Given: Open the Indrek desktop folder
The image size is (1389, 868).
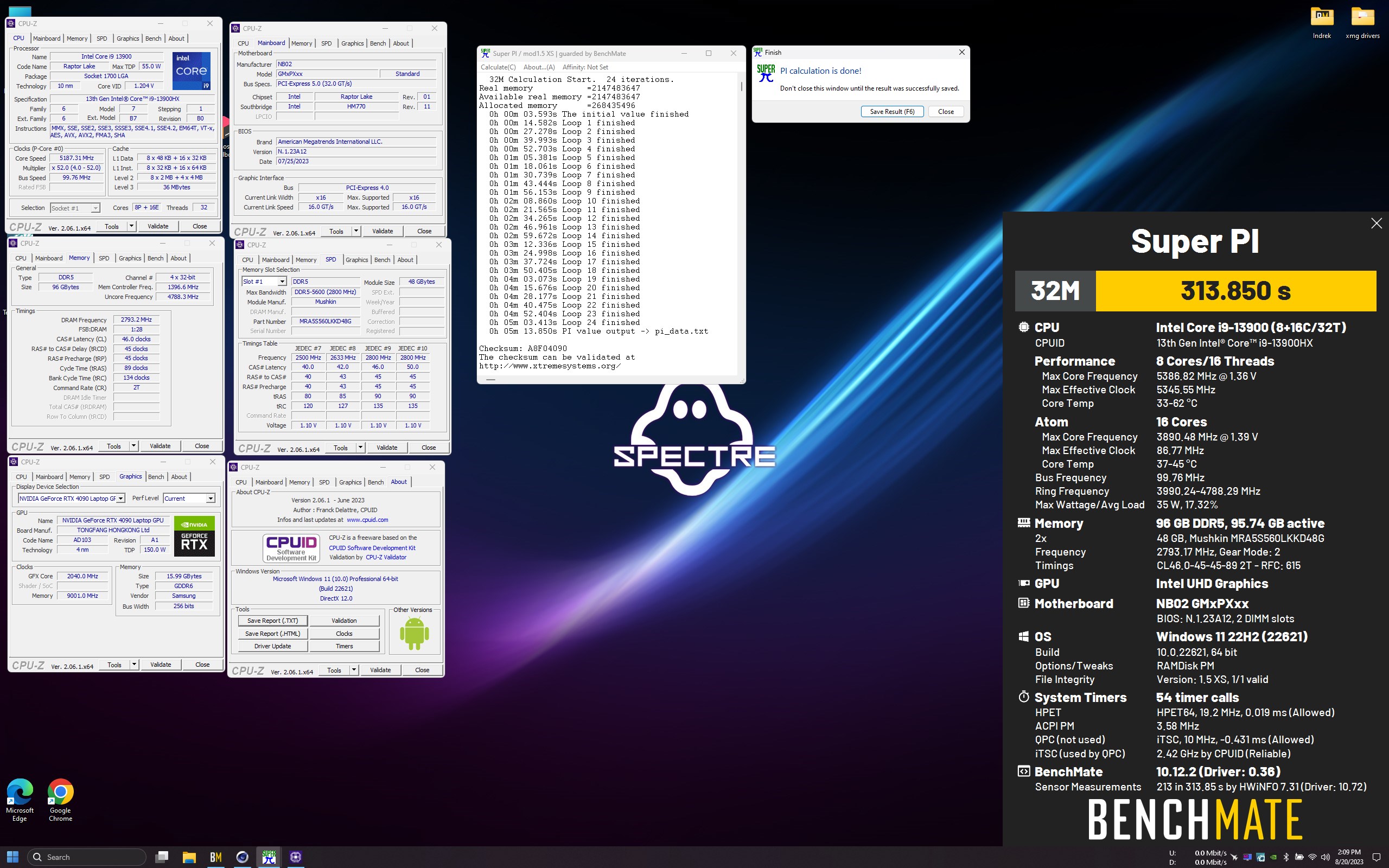Looking at the screenshot, I should (1322, 22).
